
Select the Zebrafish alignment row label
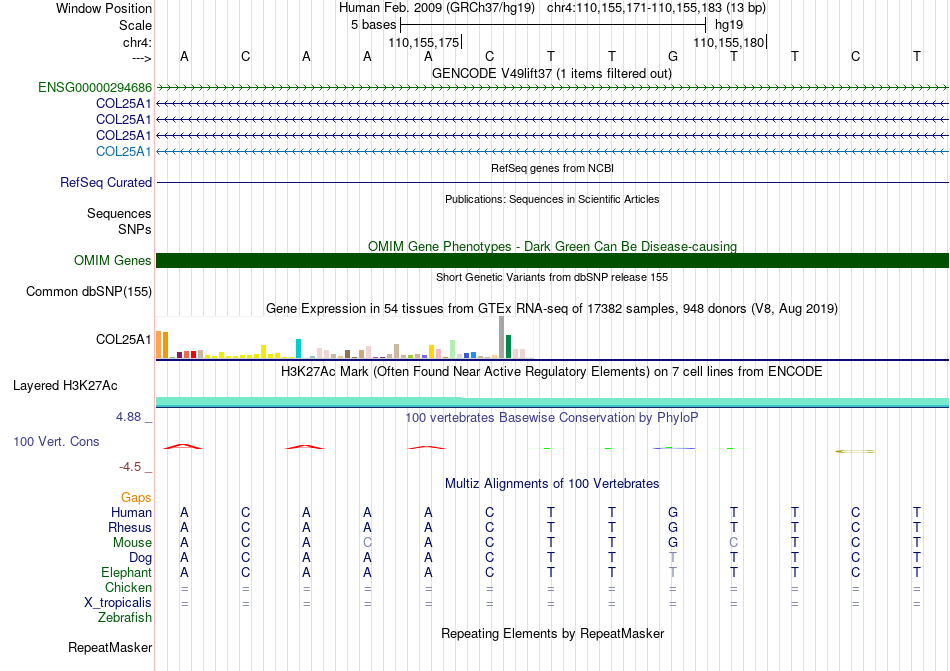tap(125, 618)
